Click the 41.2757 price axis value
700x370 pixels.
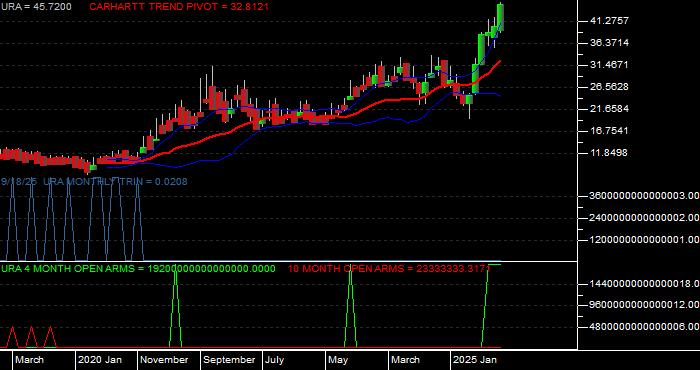pyautogui.click(x=609, y=21)
